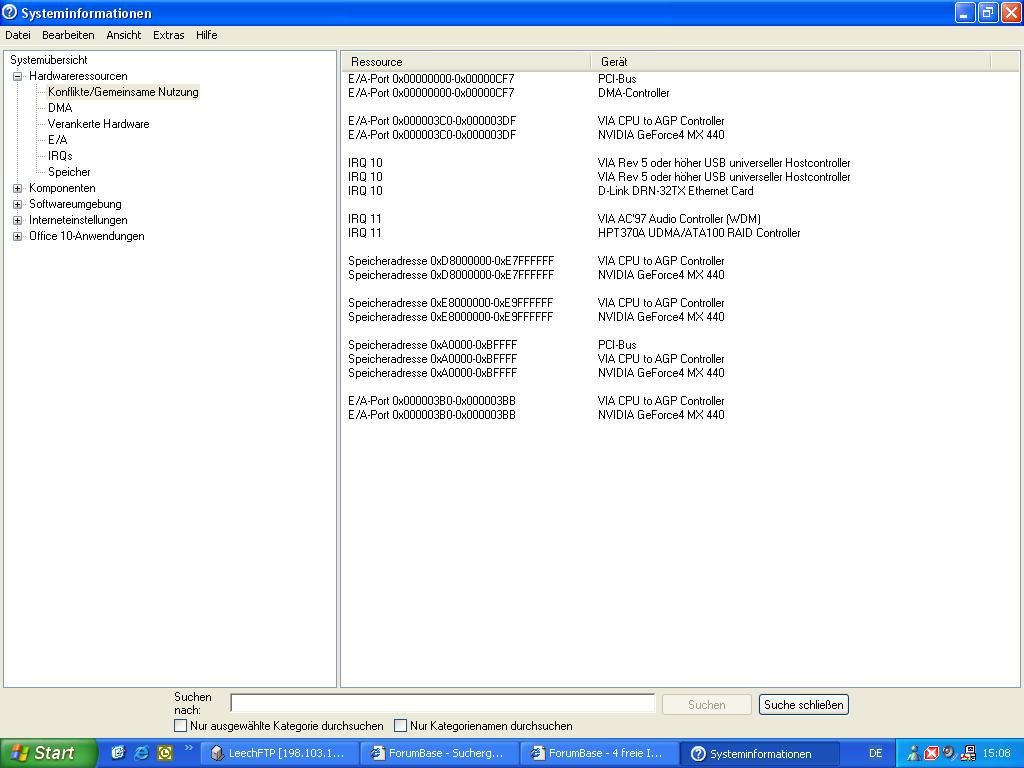Select the IRQs tree item

[x=60, y=156]
